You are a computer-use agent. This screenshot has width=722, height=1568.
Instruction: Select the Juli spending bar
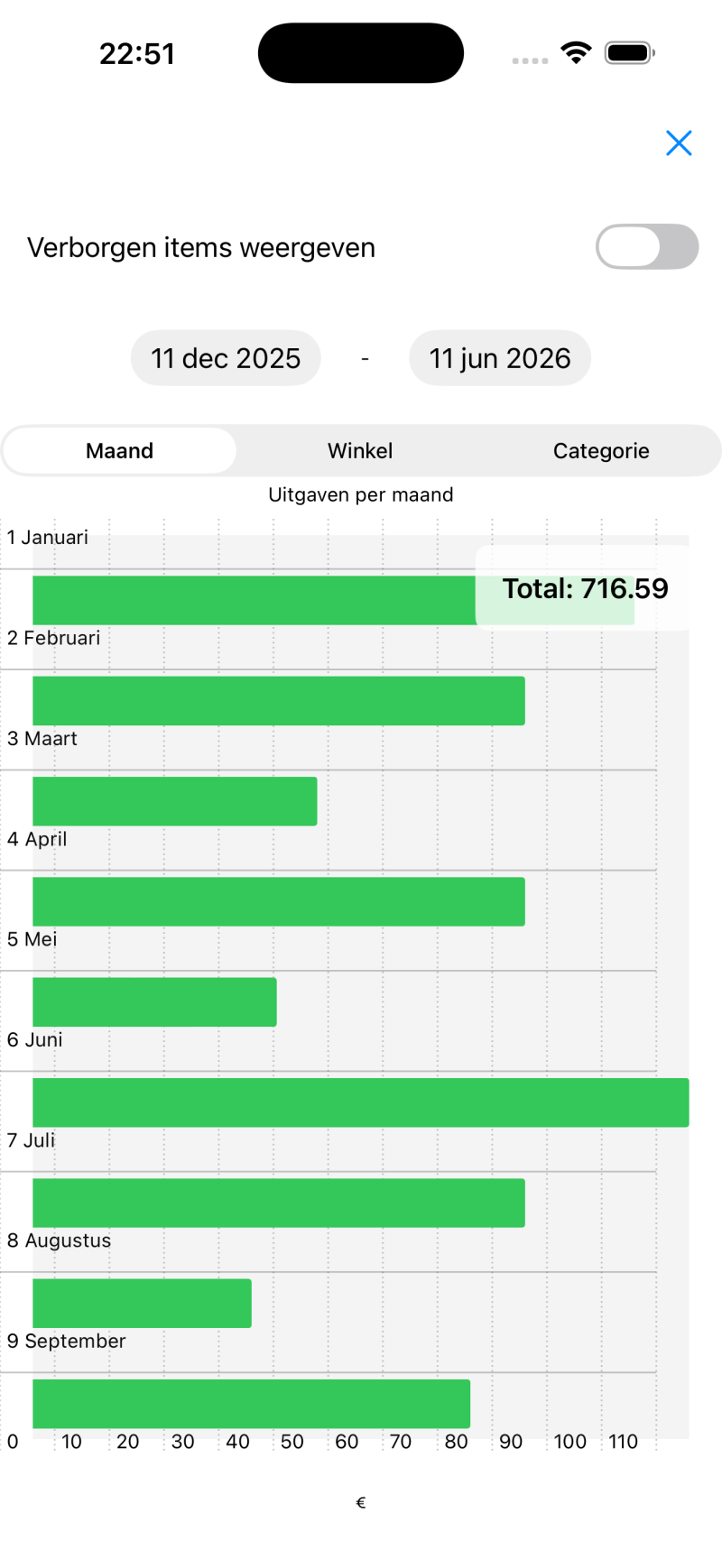click(x=278, y=1203)
